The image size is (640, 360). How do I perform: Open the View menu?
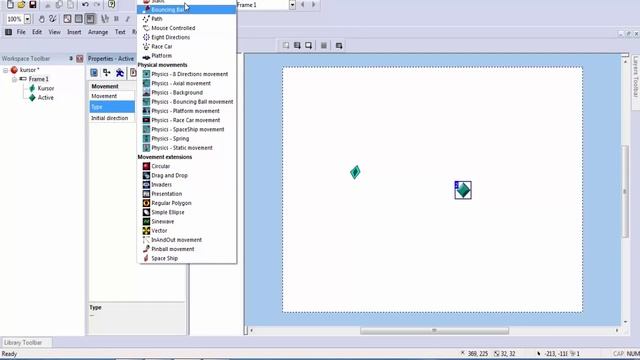point(54,32)
